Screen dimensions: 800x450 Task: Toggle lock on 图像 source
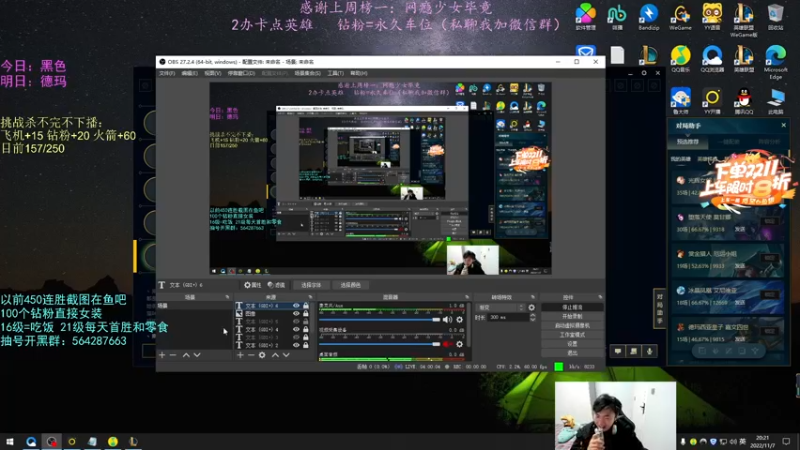click(306, 313)
